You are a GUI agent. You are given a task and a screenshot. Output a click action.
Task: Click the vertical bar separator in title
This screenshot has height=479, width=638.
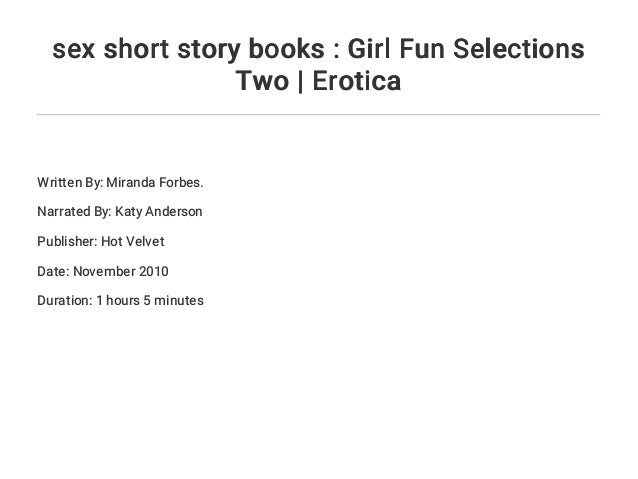coord(300,81)
